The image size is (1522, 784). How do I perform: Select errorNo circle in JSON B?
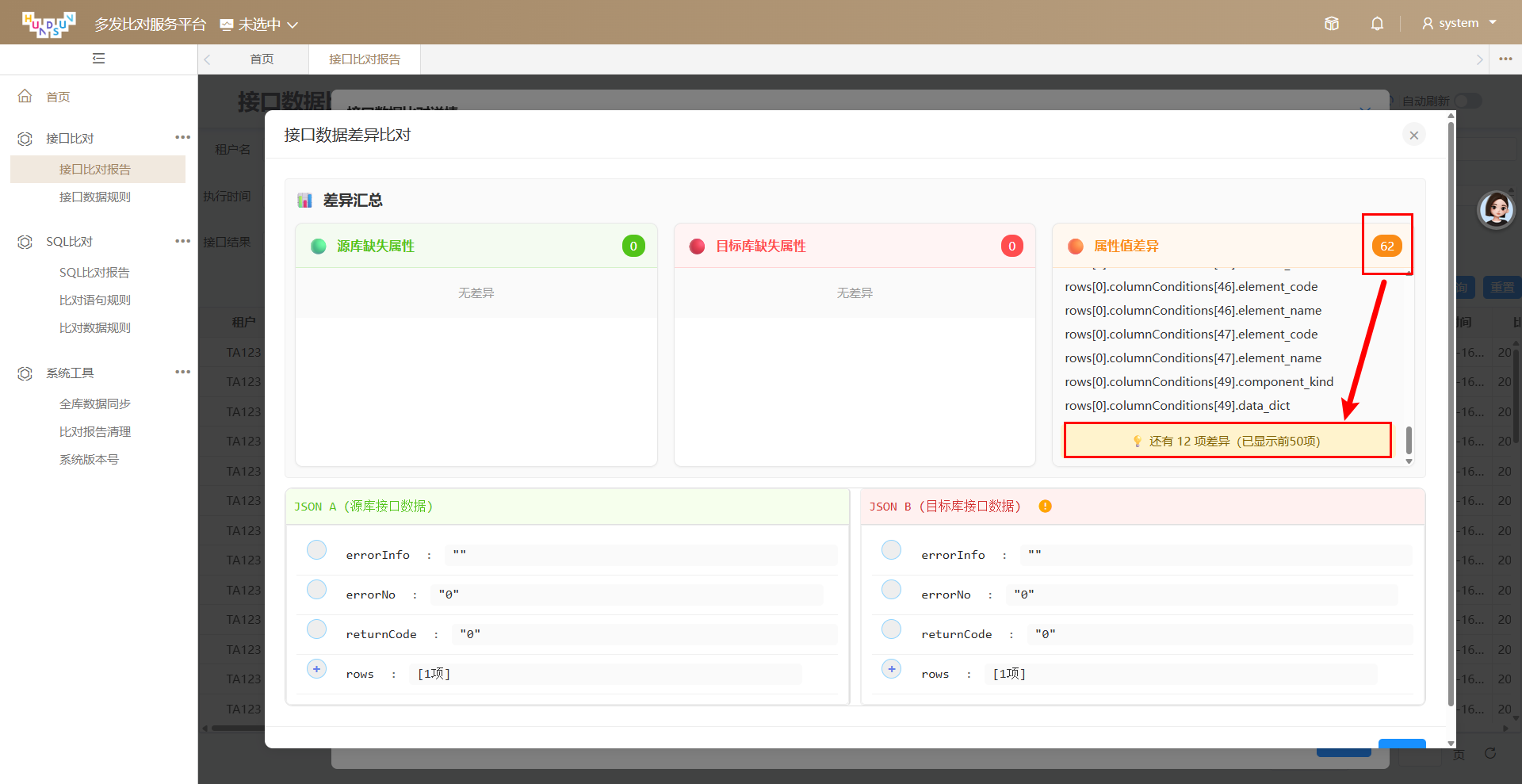(x=892, y=590)
